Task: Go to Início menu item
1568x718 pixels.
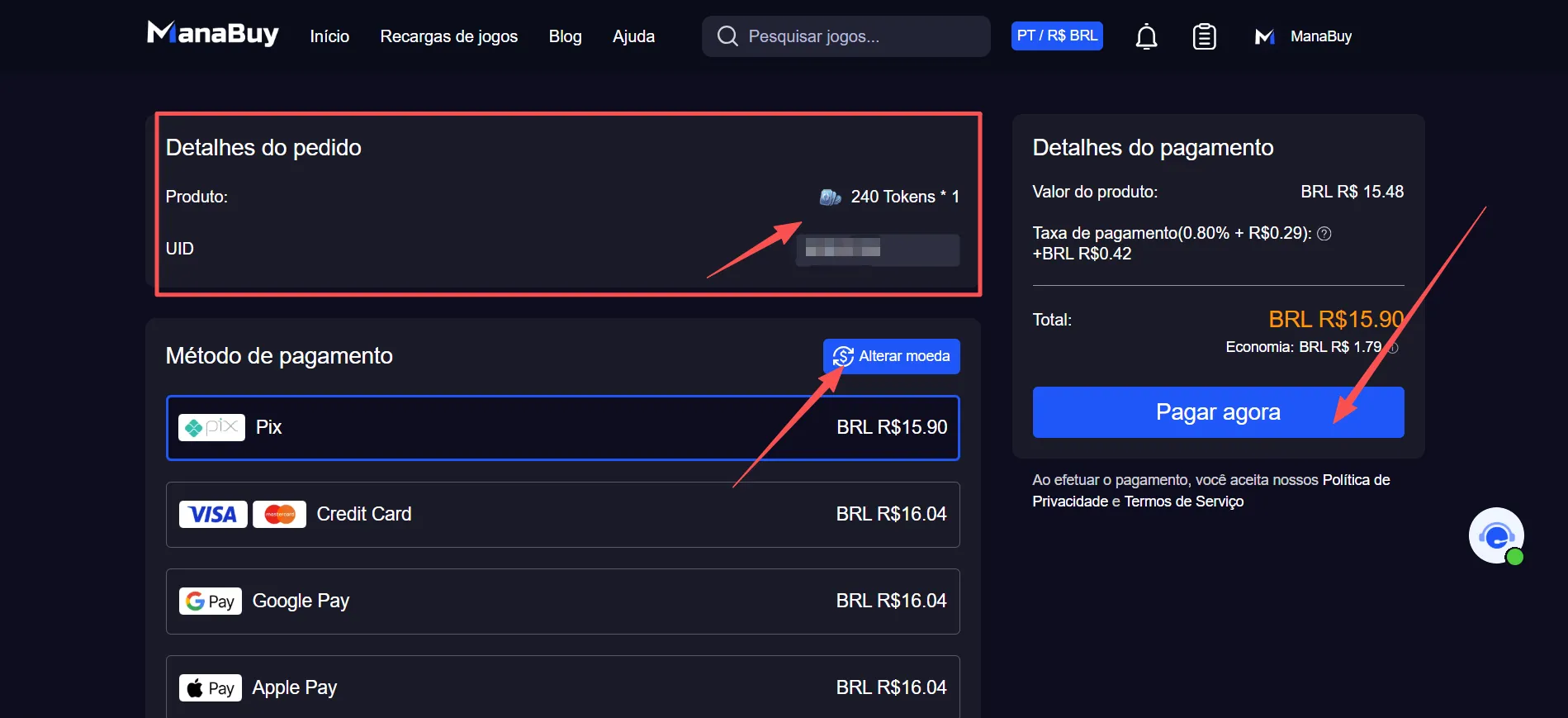Action: point(329,36)
